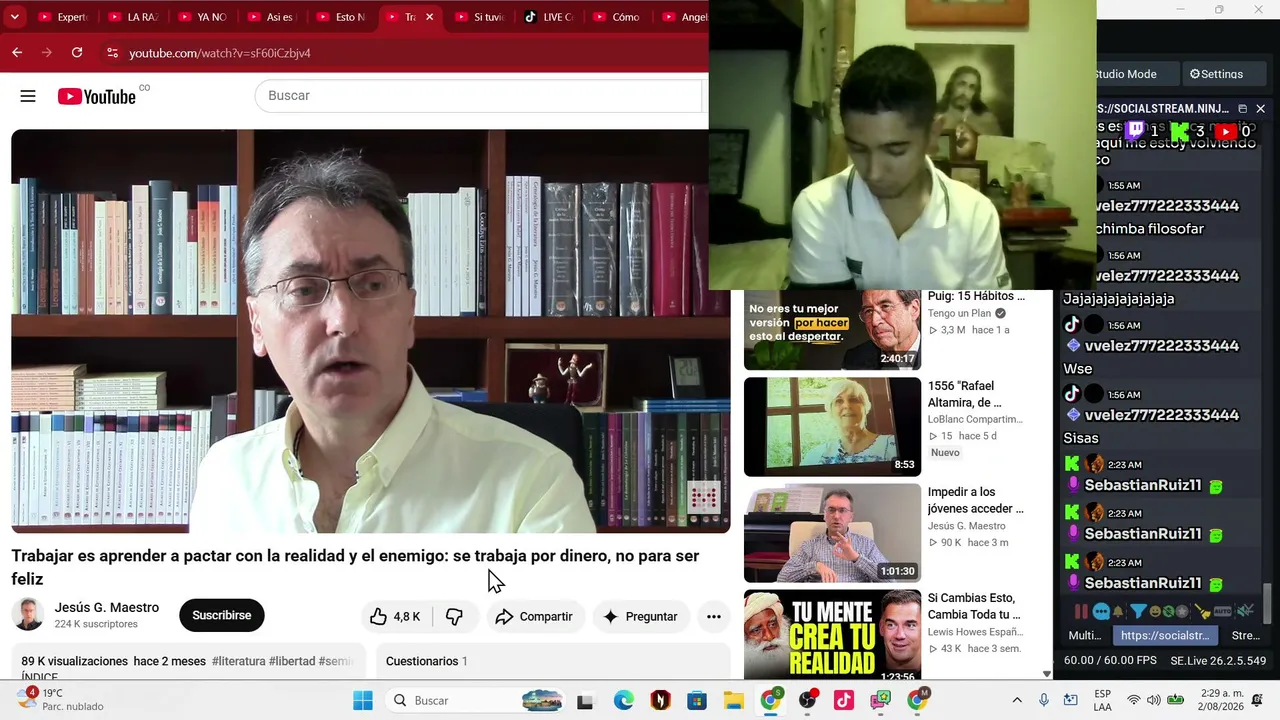Open File Explorer from taskbar
Image resolution: width=1280 pixels, height=720 pixels.
coord(734,700)
